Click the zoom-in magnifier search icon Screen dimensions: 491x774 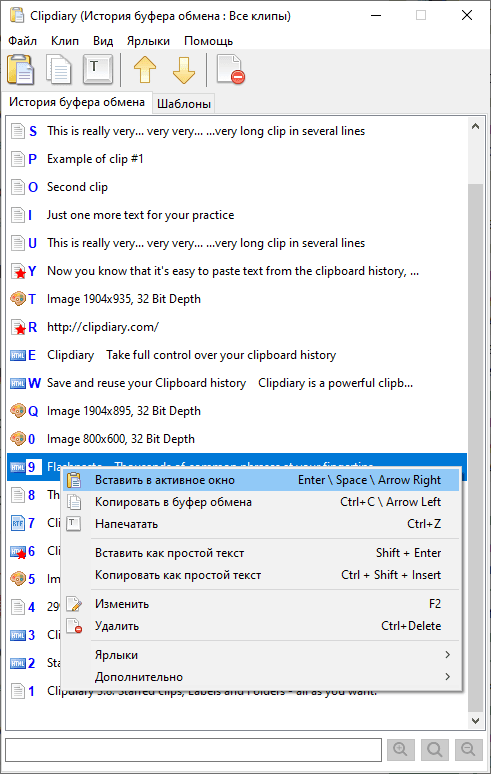[x=401, y=750]
